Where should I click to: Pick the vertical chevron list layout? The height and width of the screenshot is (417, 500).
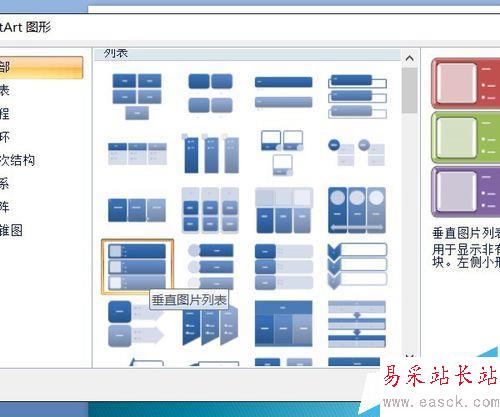tap(357, 266)
